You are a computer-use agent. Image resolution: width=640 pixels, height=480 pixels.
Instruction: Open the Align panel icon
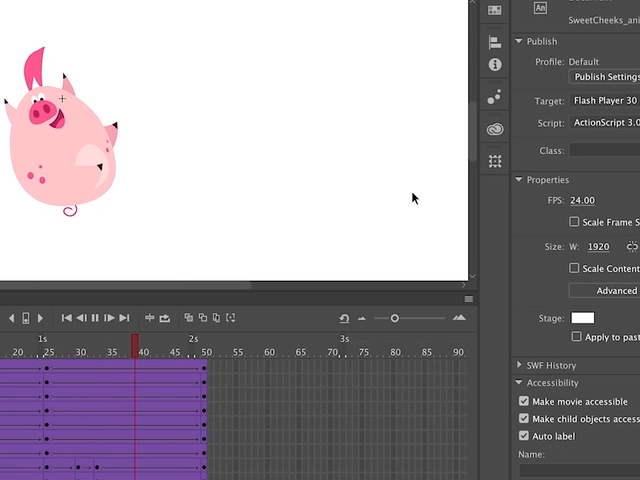[495, 42]
